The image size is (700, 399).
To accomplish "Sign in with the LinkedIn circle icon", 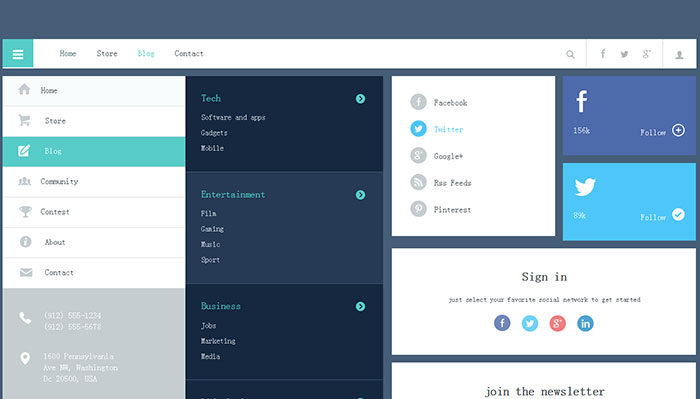I will coord(585,323).
